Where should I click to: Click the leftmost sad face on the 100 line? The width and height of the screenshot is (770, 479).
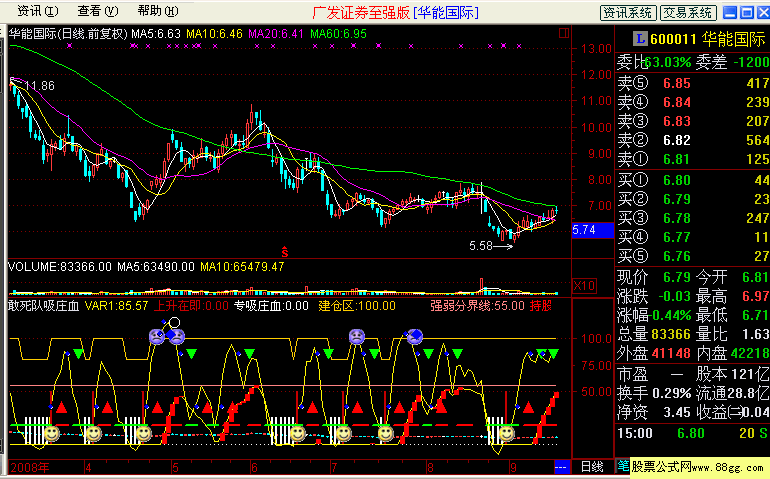(x=157, y=337)
